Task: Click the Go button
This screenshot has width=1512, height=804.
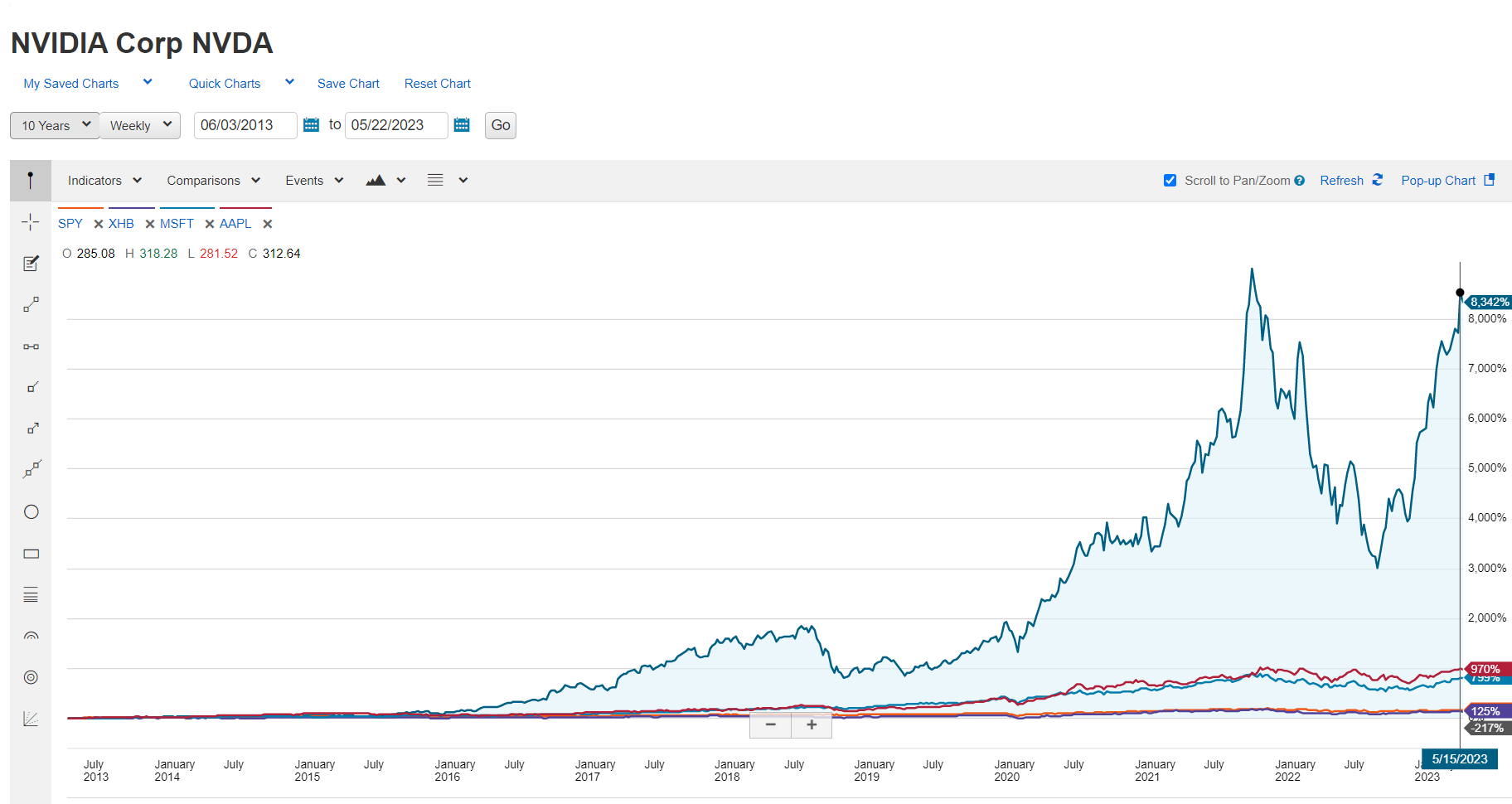Action: click(501, 125)
